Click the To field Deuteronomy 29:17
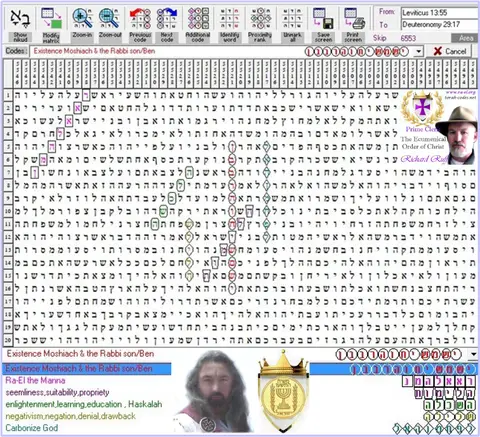The width and height of the screenshot is (480, 437). click(x=439, y=25)
